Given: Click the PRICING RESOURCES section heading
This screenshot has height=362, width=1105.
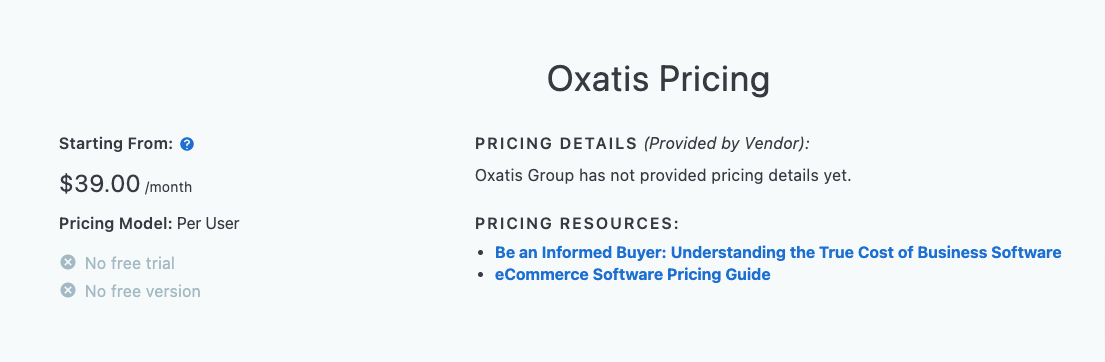Looking at the screenshot, I should (x=577, y=224).
